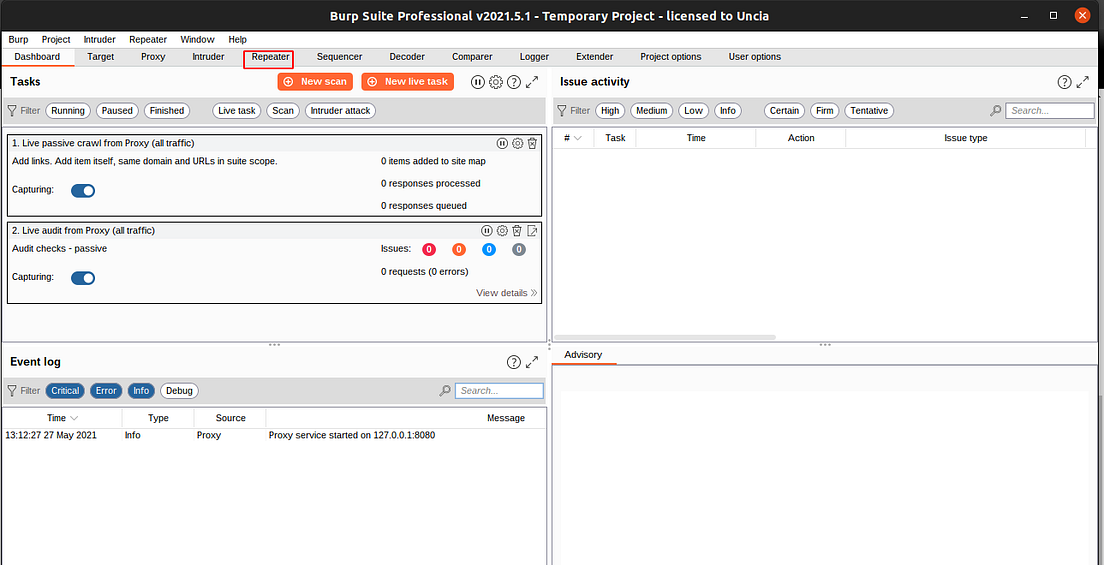1104x565 pixels.
Task: Pause the Live passive crawl task
Action: 502,143
